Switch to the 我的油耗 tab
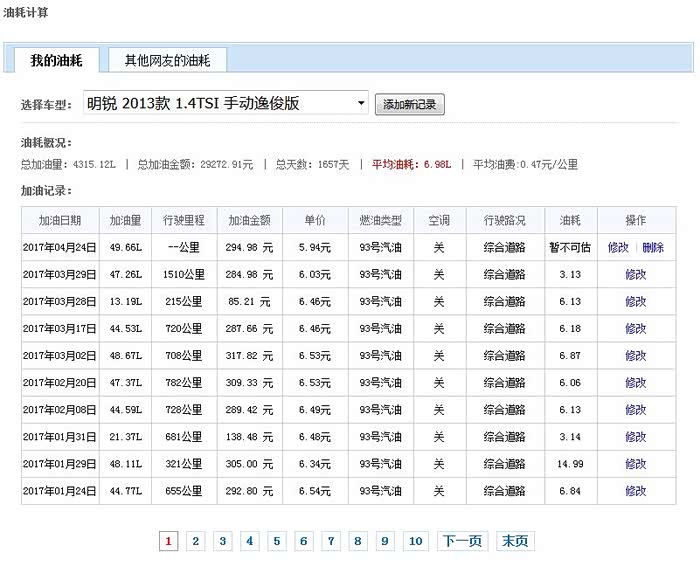 point(56,60)
